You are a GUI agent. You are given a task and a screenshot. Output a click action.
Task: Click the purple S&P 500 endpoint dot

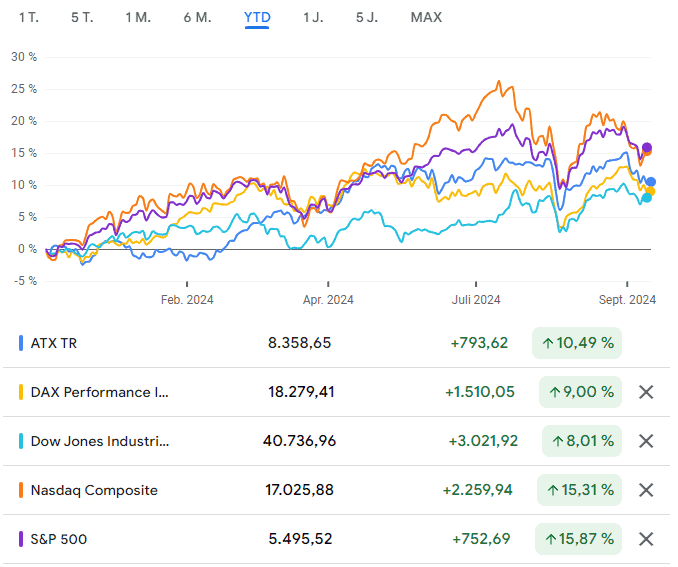[647, 147]
